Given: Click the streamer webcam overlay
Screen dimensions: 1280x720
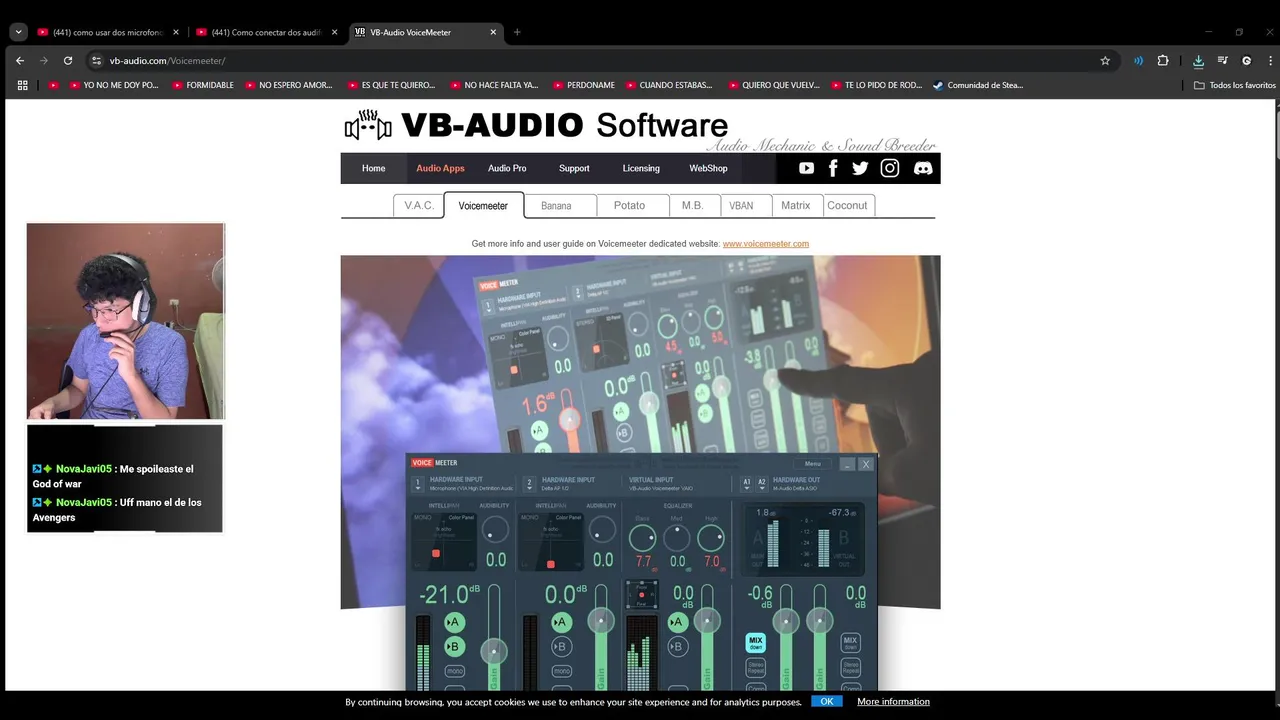Looking at the screenshot, I should click(x=125, y=321).
